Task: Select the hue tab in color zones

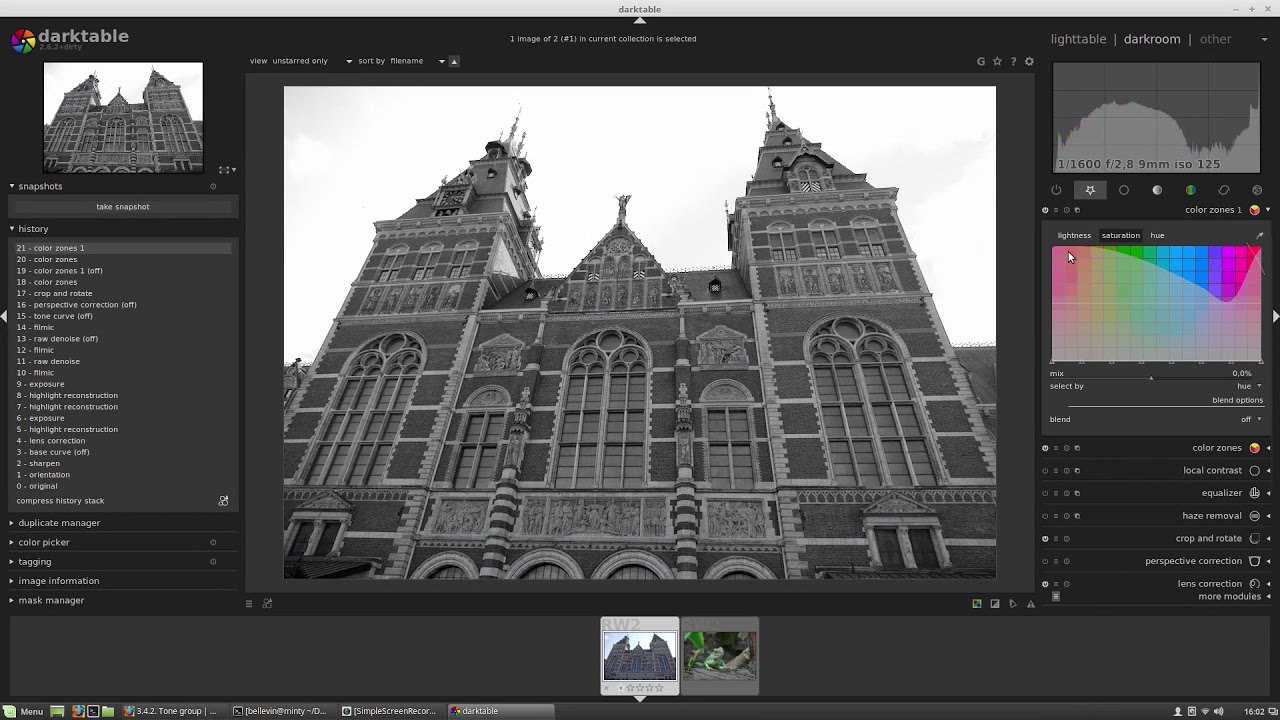Action: point(1157,236)
